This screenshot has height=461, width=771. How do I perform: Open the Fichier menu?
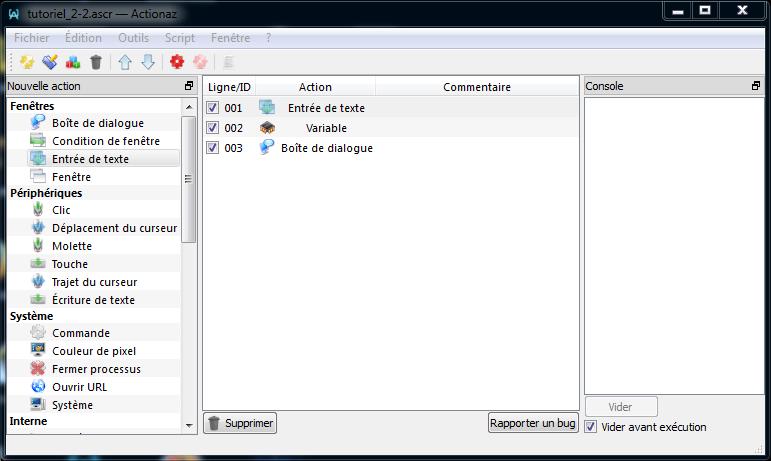(31, 37)
